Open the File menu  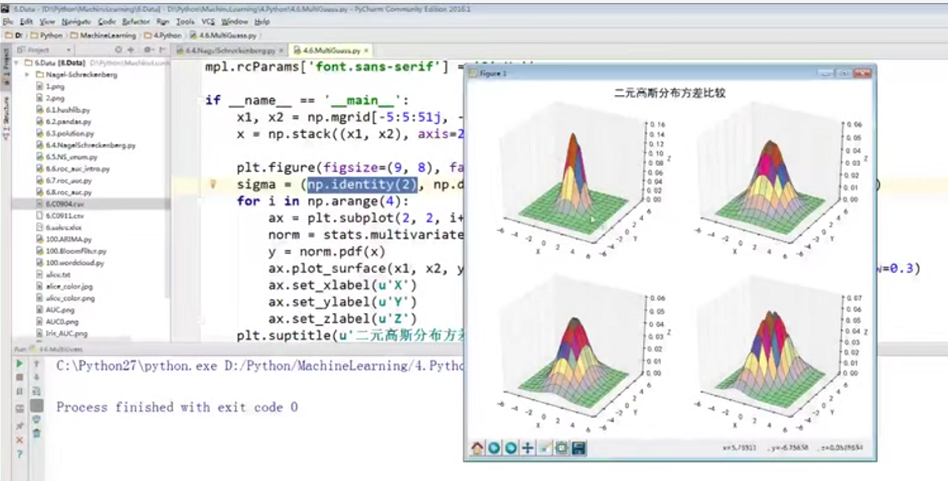8,22
